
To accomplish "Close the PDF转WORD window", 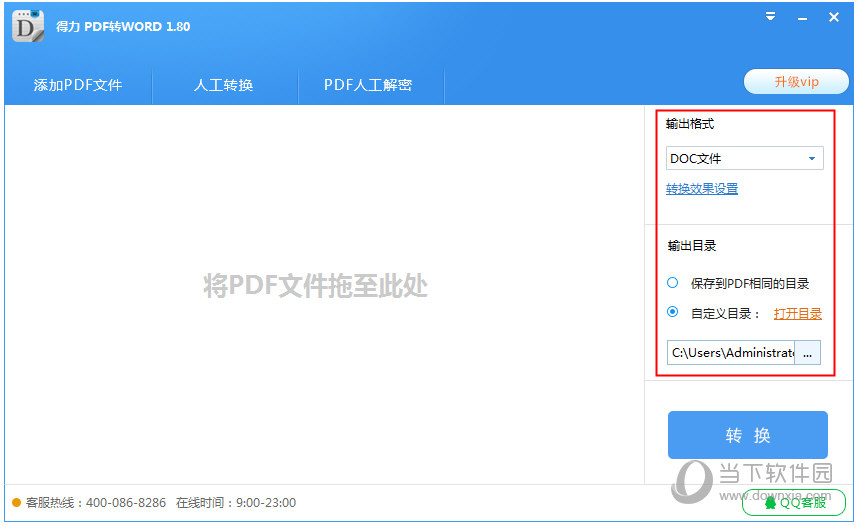I will tap(834, 17).
